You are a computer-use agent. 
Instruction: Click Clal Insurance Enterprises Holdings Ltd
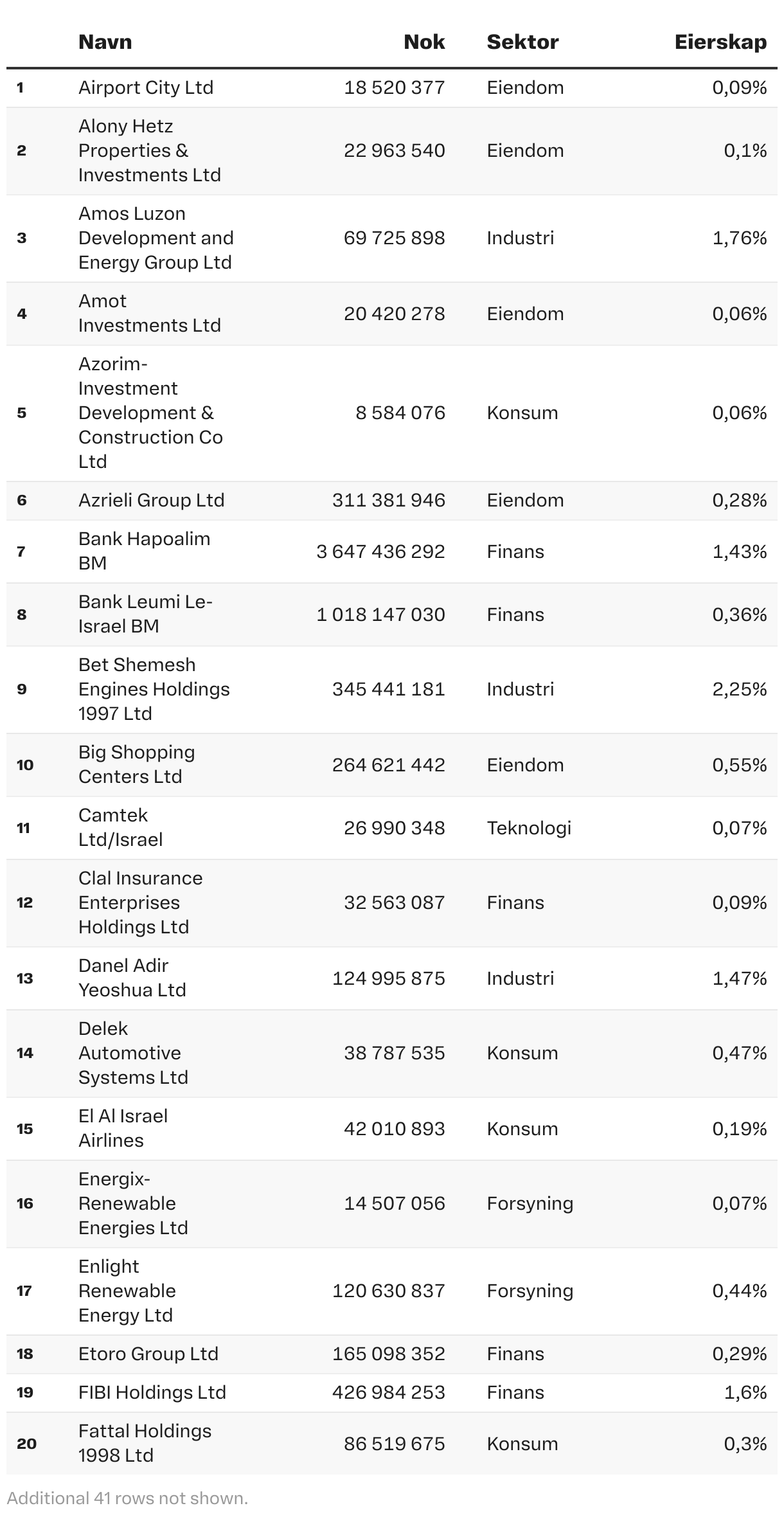pyautogui.click(x=140, y=902)
